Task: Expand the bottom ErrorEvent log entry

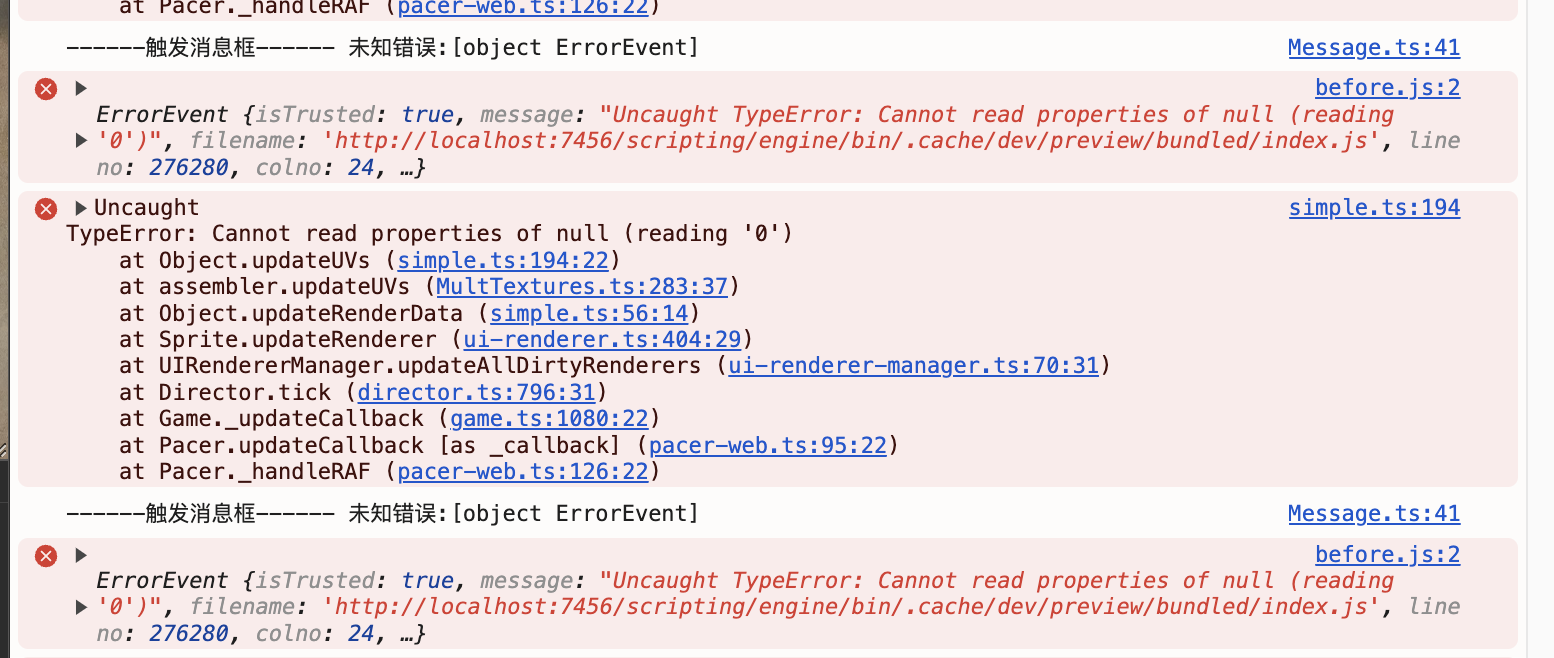Action: 81,555
